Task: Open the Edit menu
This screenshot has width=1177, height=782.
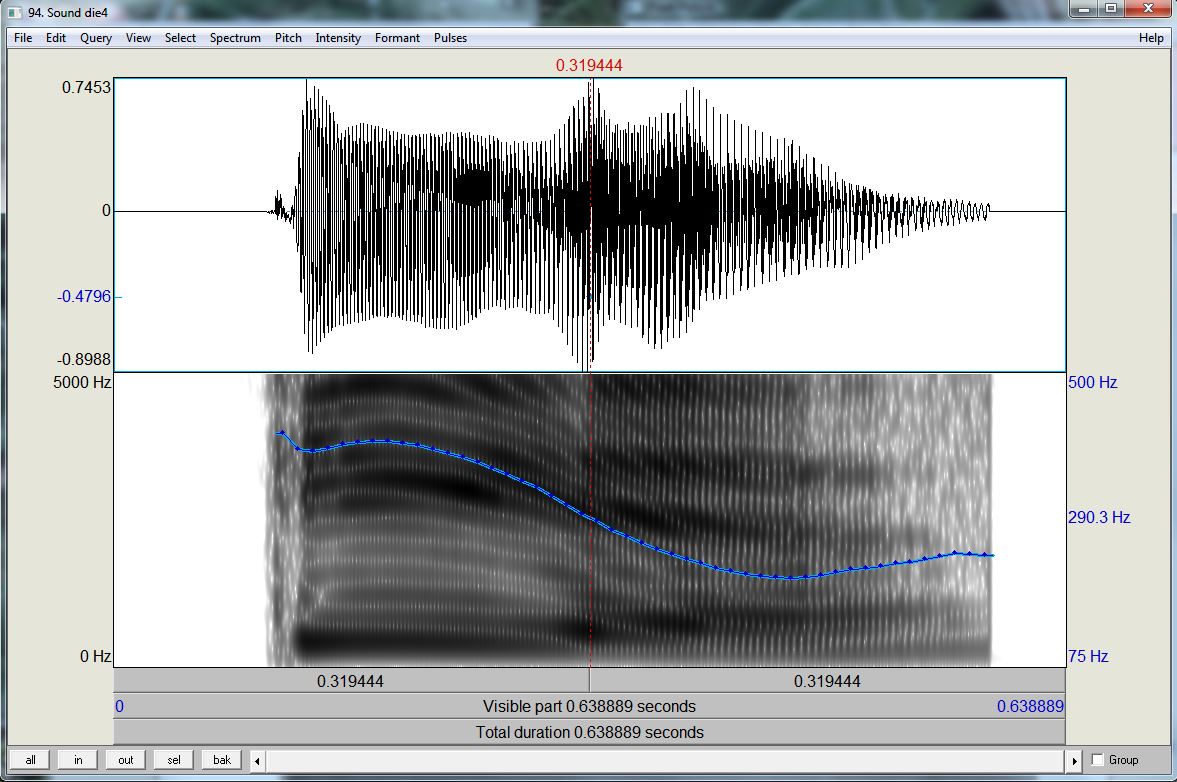Action: point(56,38)
